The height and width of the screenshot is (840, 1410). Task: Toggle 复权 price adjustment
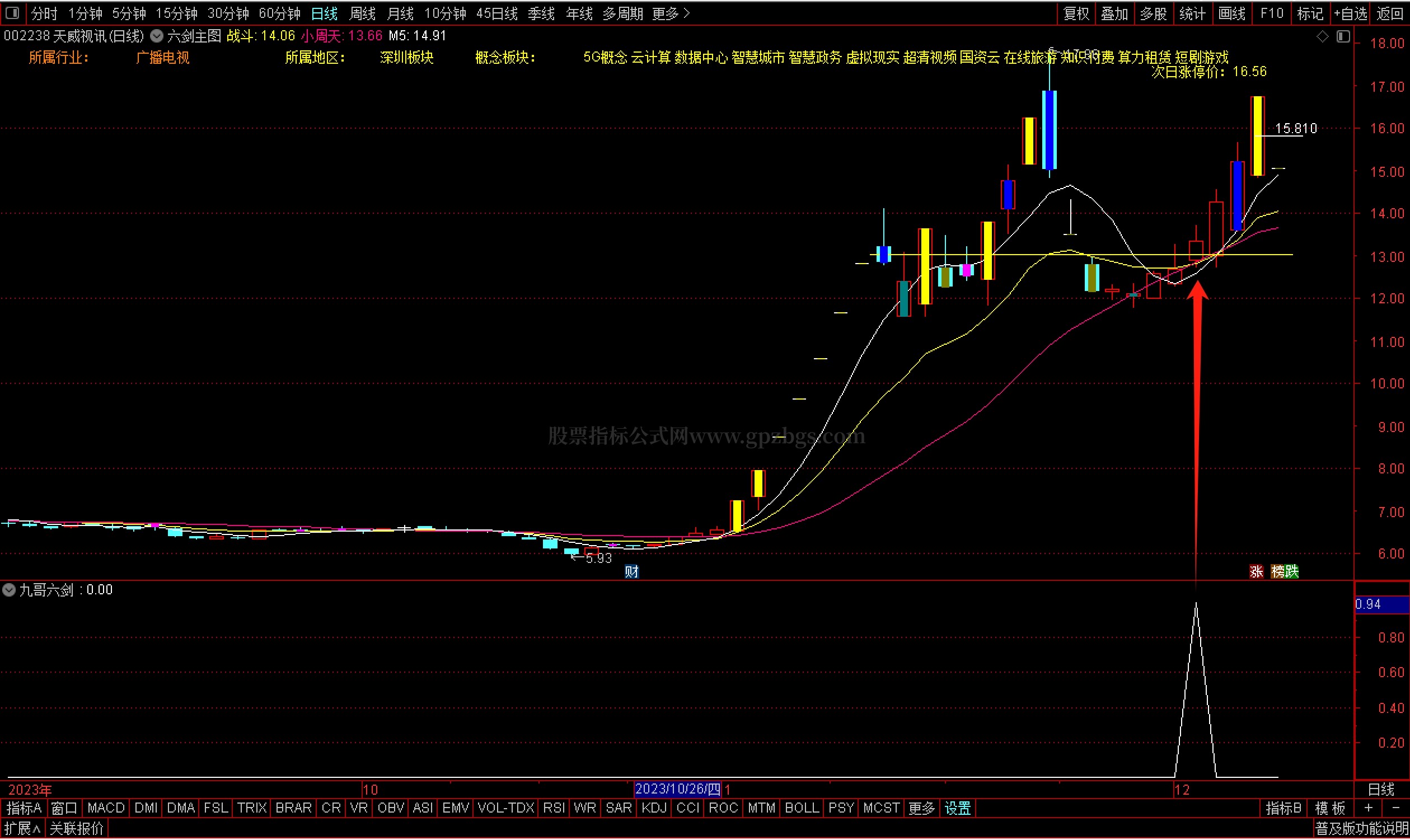(x=1075, y=13)
